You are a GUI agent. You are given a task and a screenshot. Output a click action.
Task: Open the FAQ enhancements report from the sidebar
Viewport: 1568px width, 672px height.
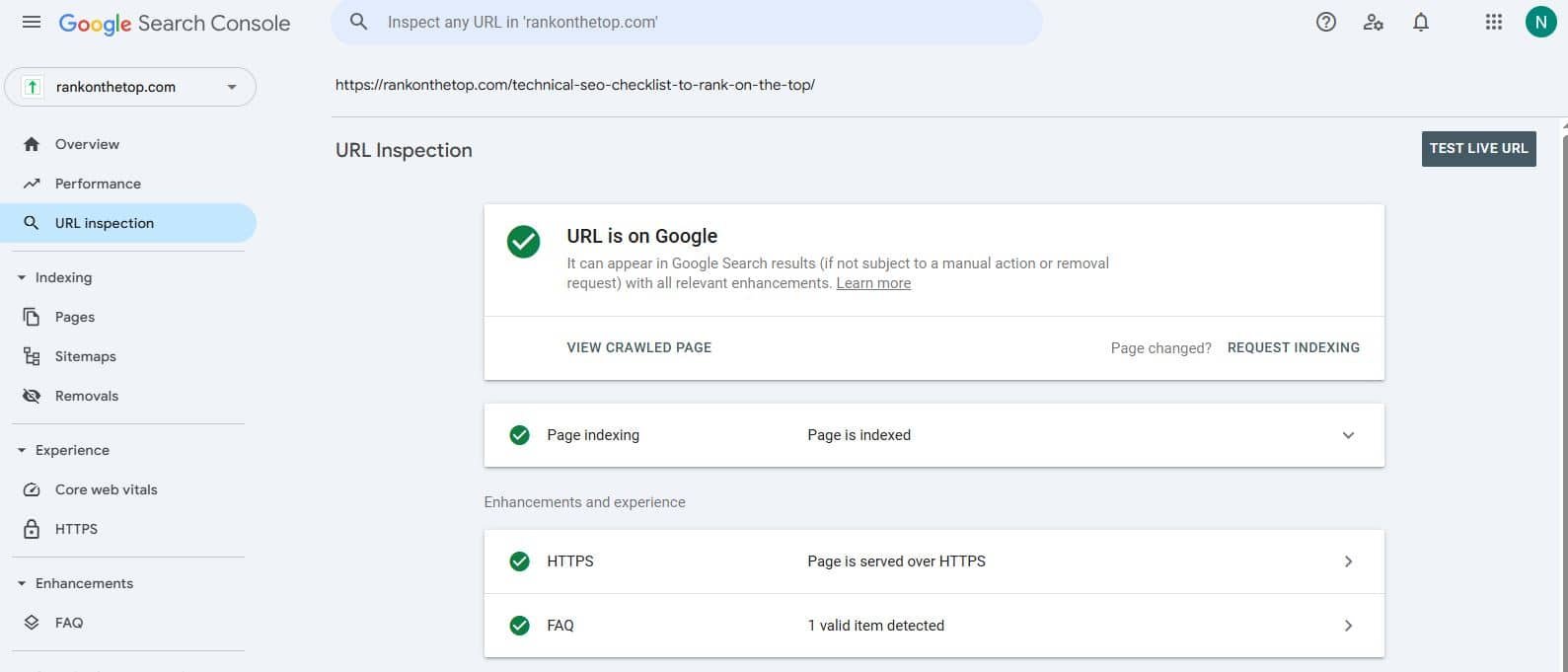click(128, 623)
